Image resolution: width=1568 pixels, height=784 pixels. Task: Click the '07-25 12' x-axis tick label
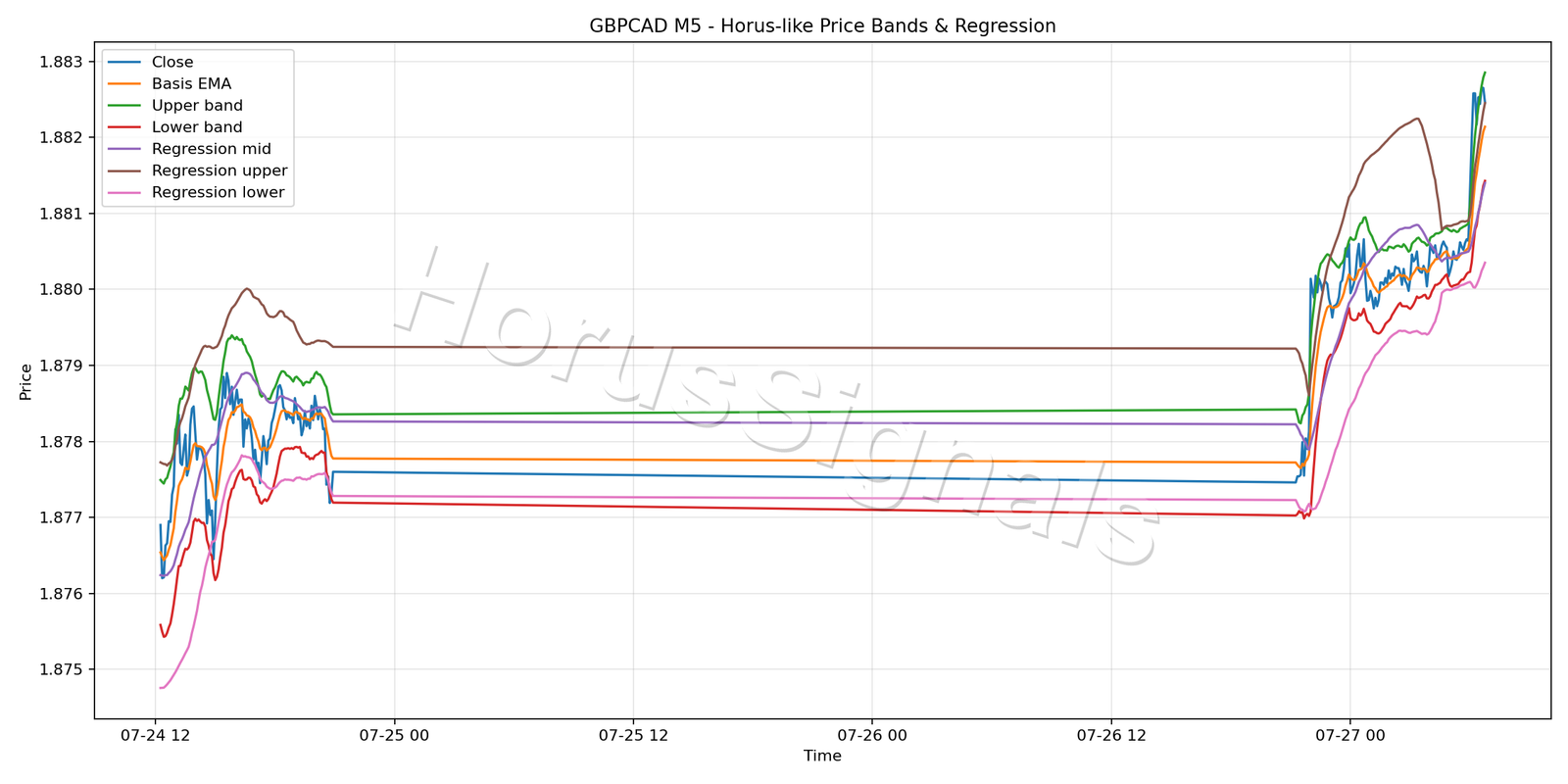(633, 735)
